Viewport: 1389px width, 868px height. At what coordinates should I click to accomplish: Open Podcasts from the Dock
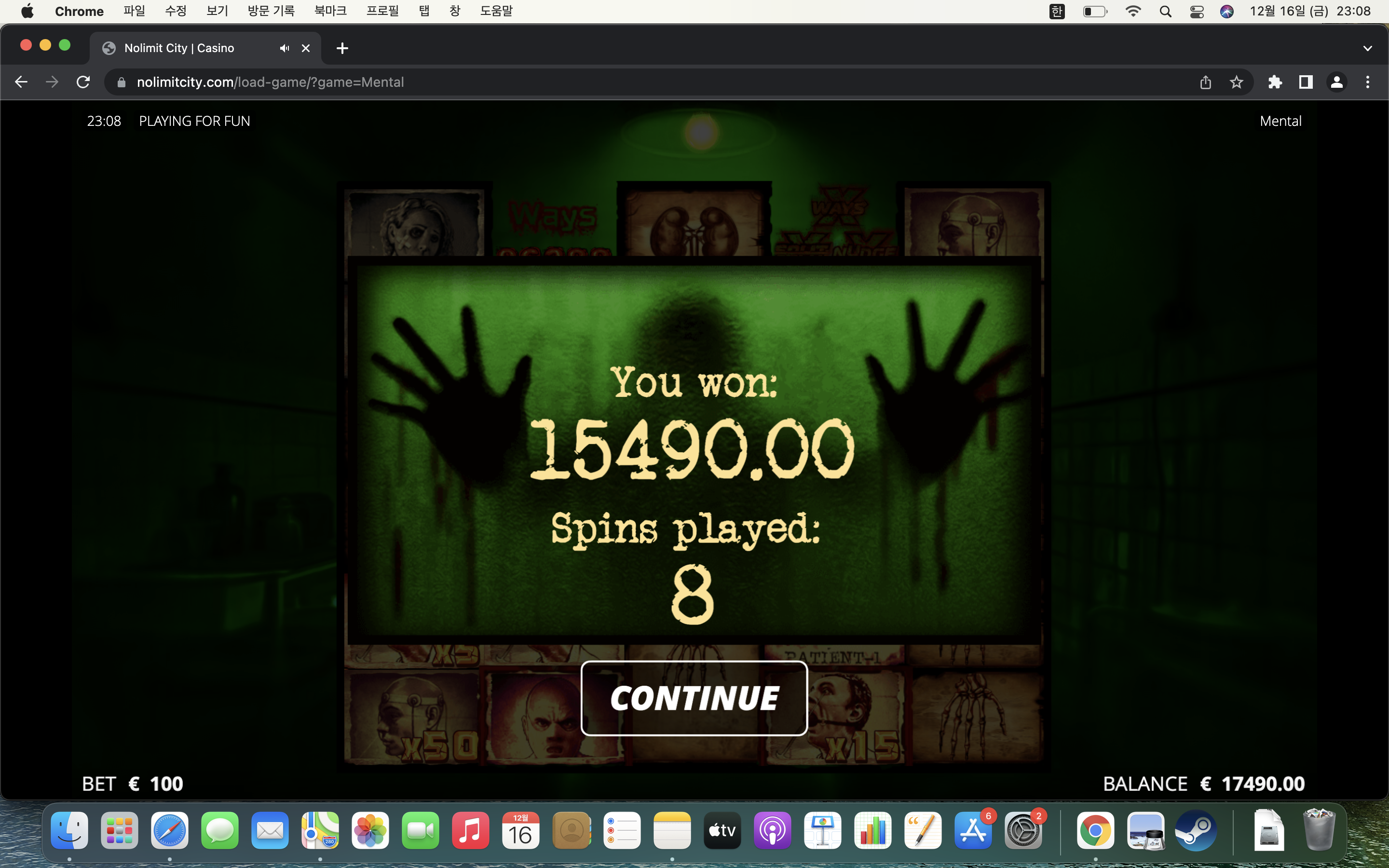tap(773, 830)
